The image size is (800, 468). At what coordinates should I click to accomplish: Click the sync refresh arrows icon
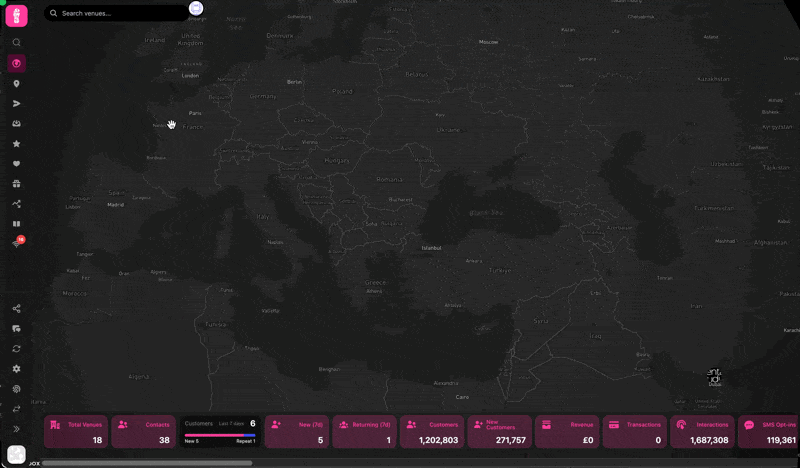tap(16, 349)
